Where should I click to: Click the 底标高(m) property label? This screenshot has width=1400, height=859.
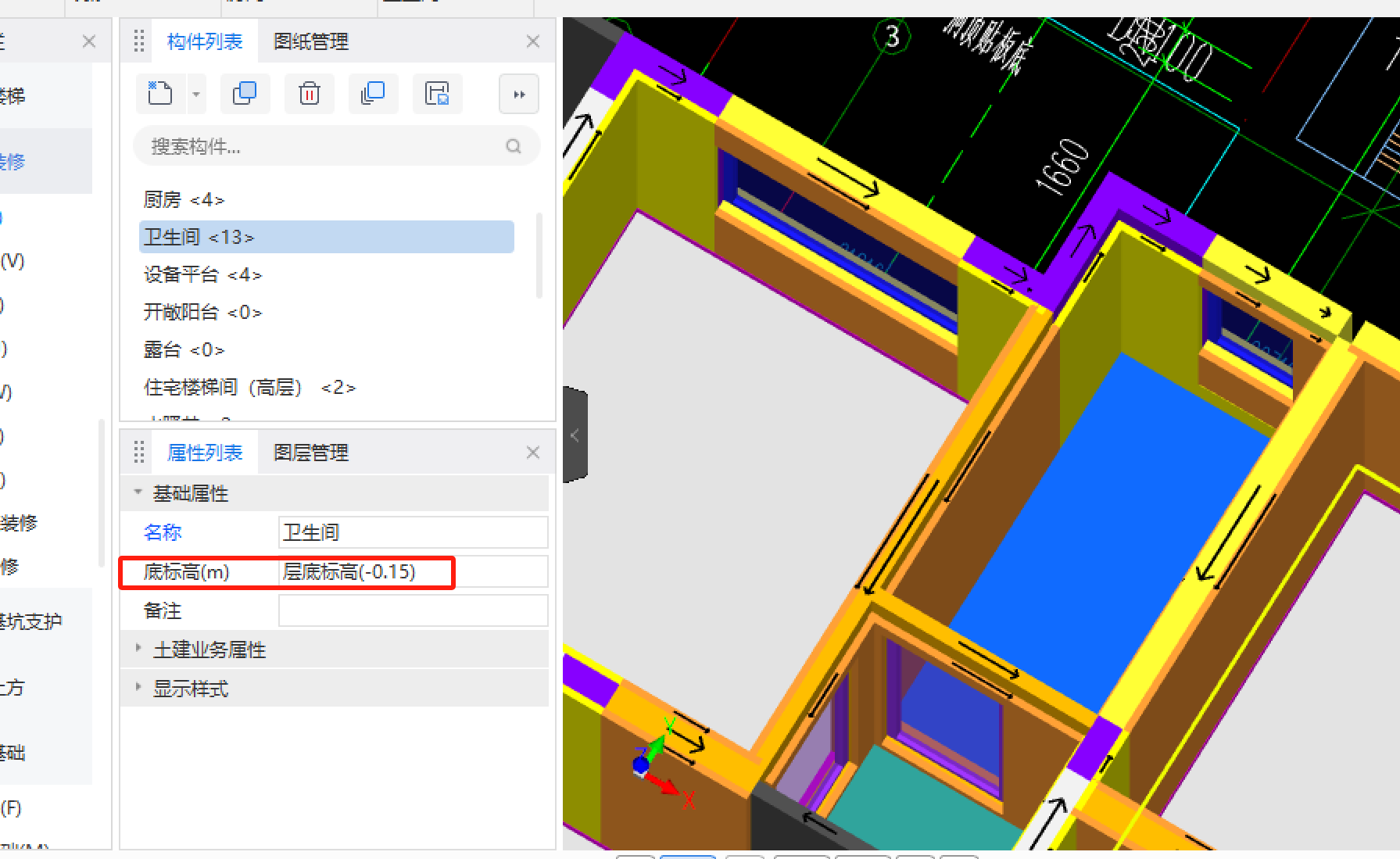coord(187,572)
